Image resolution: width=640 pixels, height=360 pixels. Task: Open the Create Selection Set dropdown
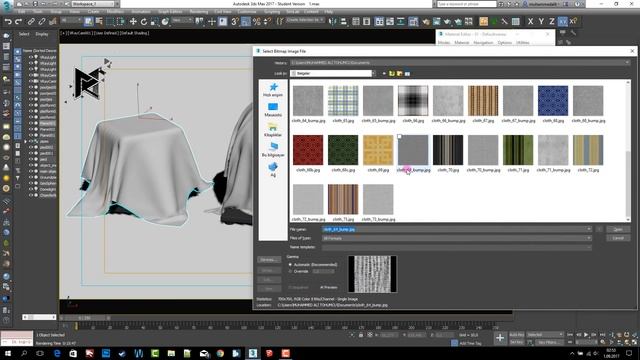(x=305, y=20)
